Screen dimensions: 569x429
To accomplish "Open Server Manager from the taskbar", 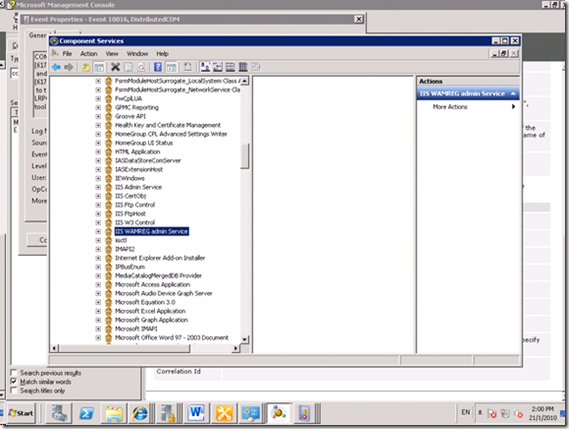I will 59,413.
